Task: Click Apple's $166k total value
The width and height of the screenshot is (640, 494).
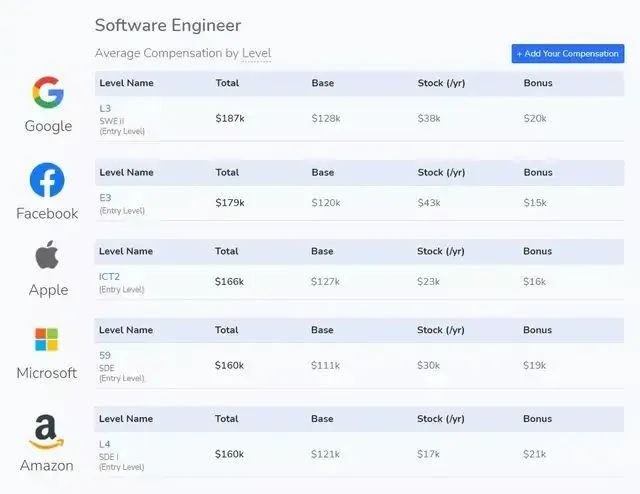Action: coord(229,282)
